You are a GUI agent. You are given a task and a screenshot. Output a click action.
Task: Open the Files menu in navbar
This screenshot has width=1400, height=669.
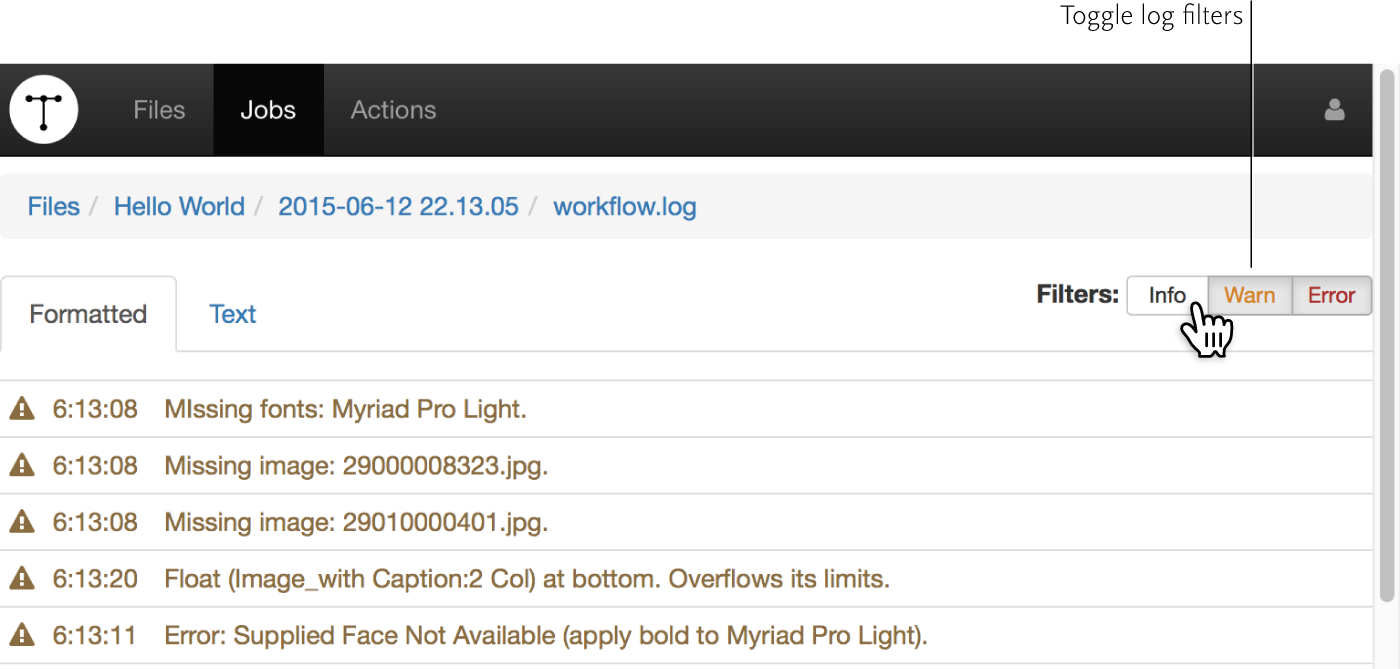(x=159, y=110)
